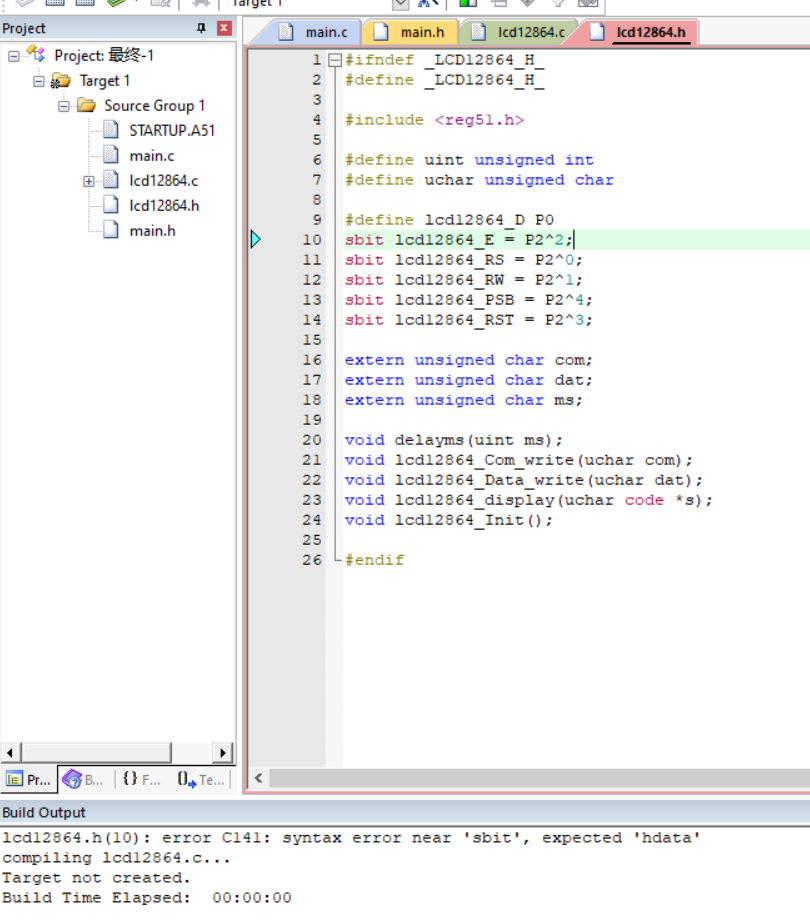The width and height of the screenshot is (810, 921).
Task: Click the 'extern unsigned char dat;' line
Action: [x=469, y=380]
